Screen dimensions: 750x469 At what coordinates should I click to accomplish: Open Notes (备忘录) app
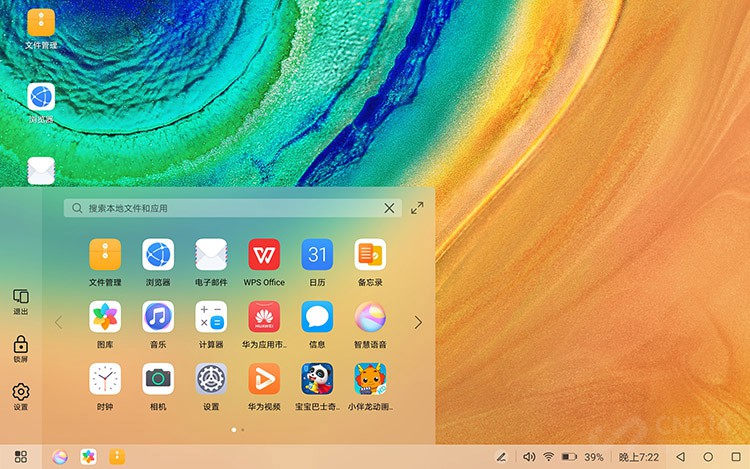[x=370, y=255]
